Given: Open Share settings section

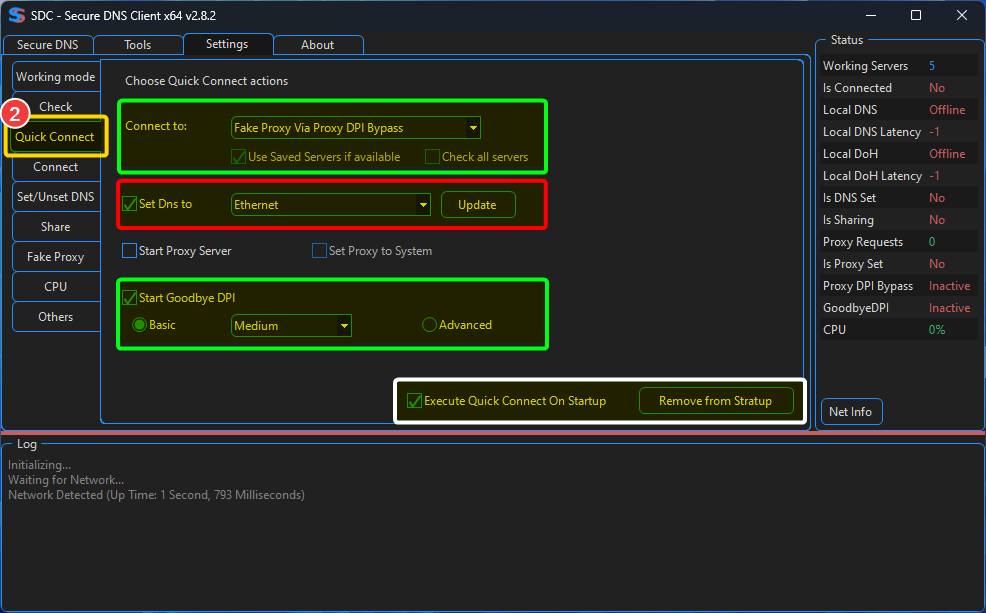Looking at the screenshot, I should click(56, 227).
